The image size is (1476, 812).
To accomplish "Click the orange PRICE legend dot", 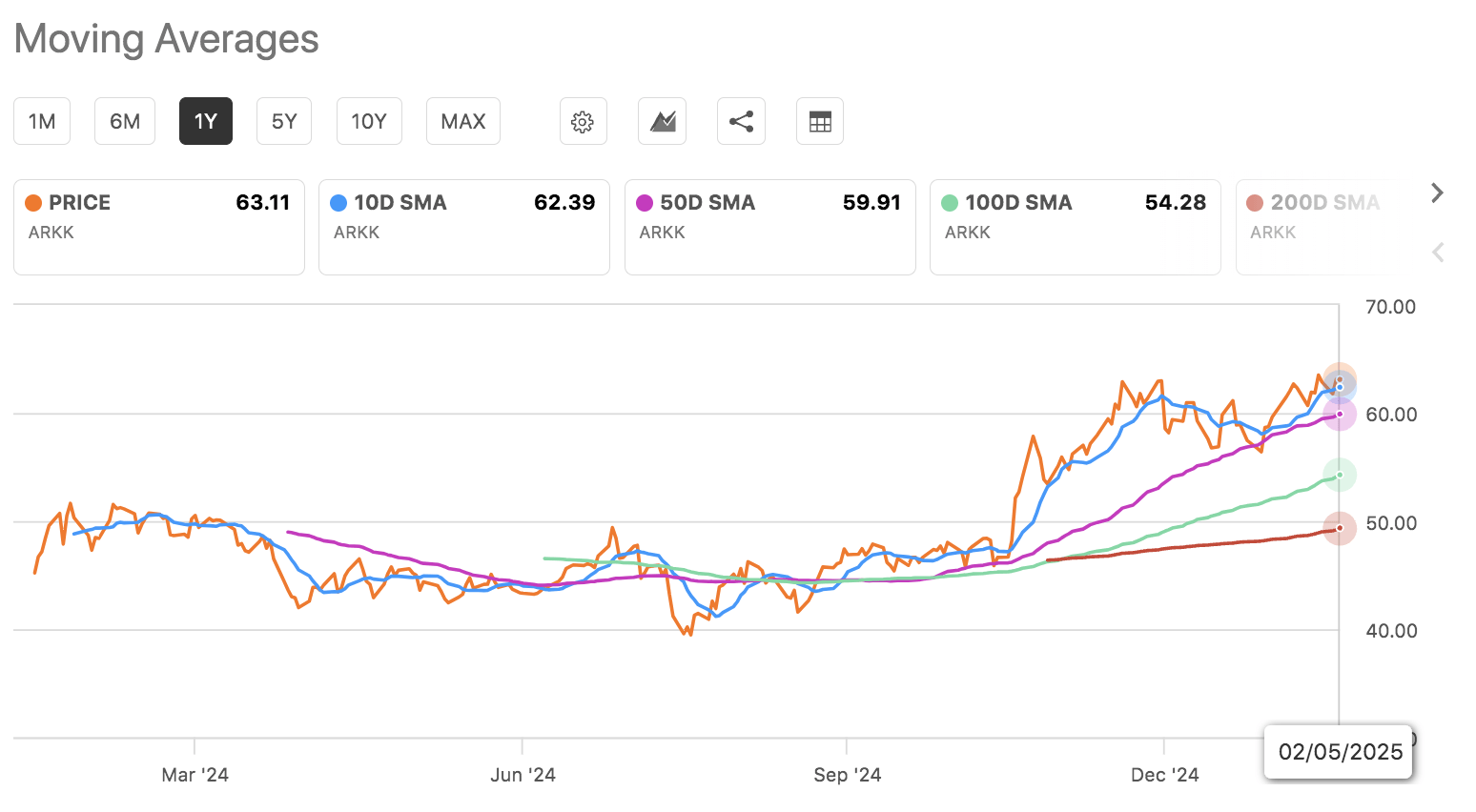I will point(33,202).
